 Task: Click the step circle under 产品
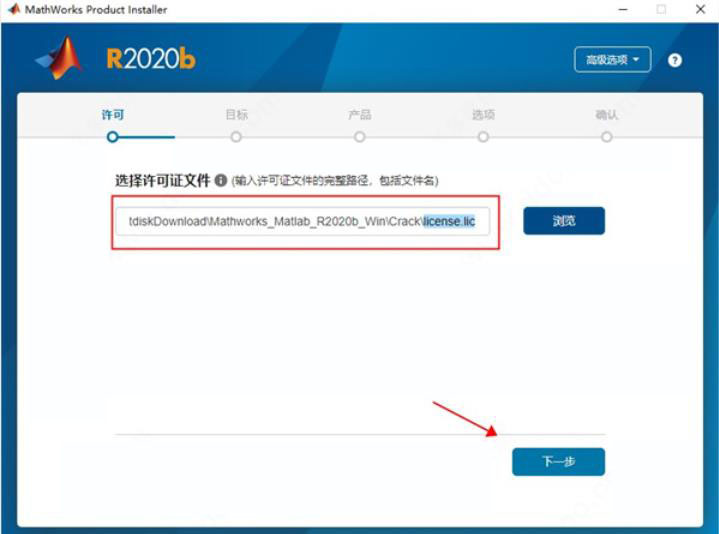click(360, 137)
